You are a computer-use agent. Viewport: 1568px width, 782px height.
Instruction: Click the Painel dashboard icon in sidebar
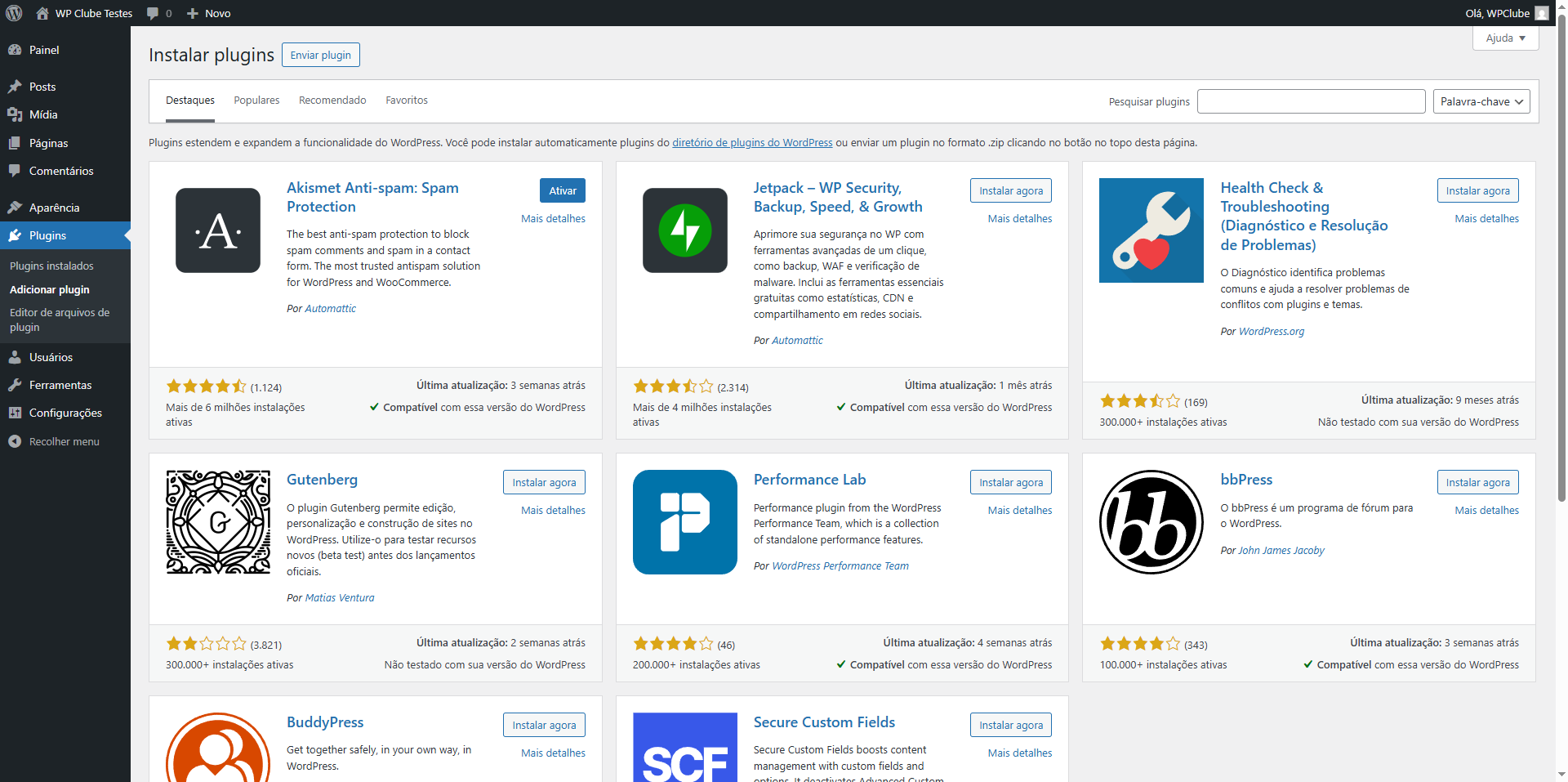15,50
